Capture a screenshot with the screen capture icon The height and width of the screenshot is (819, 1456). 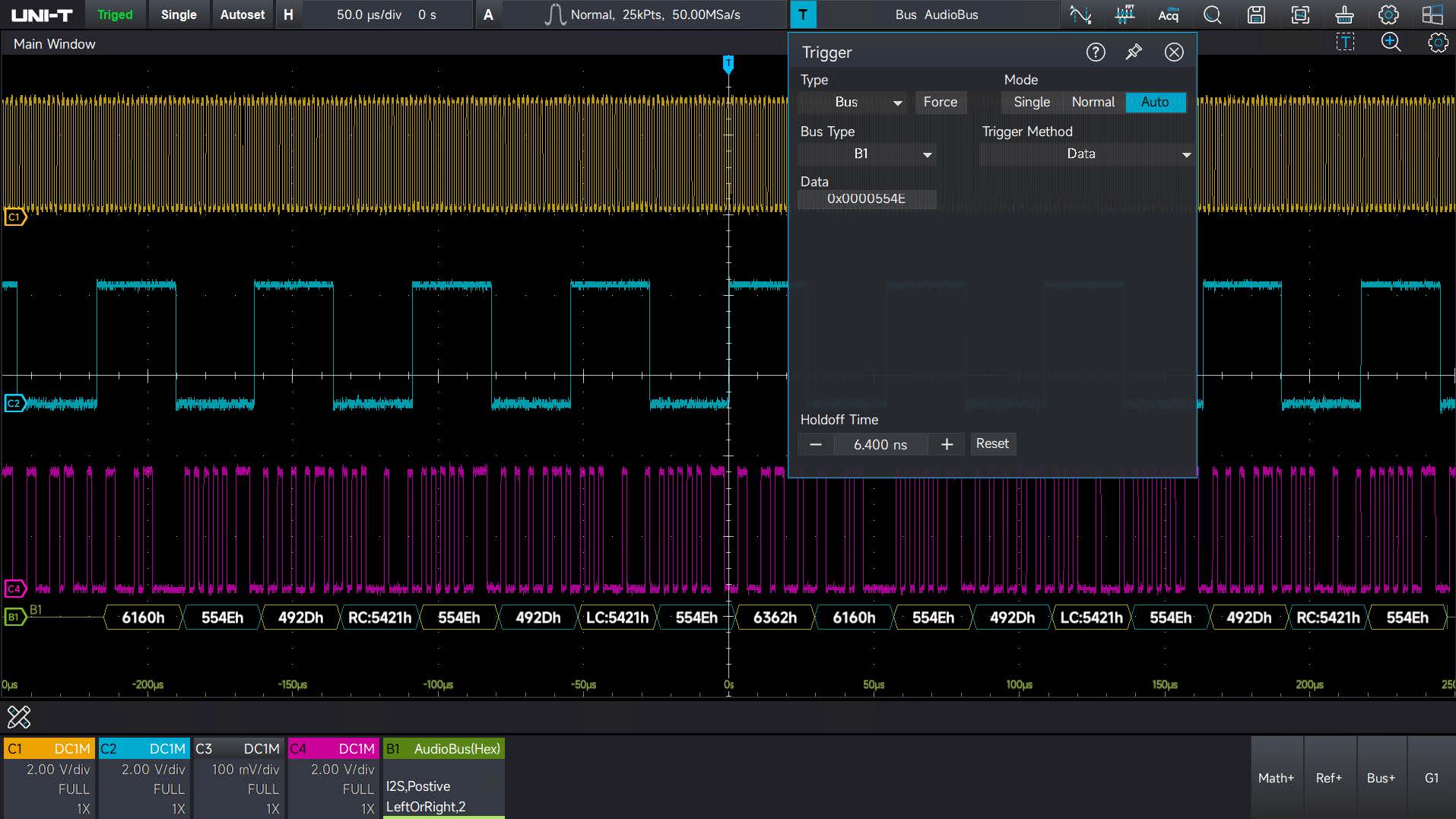point(1300,14)
